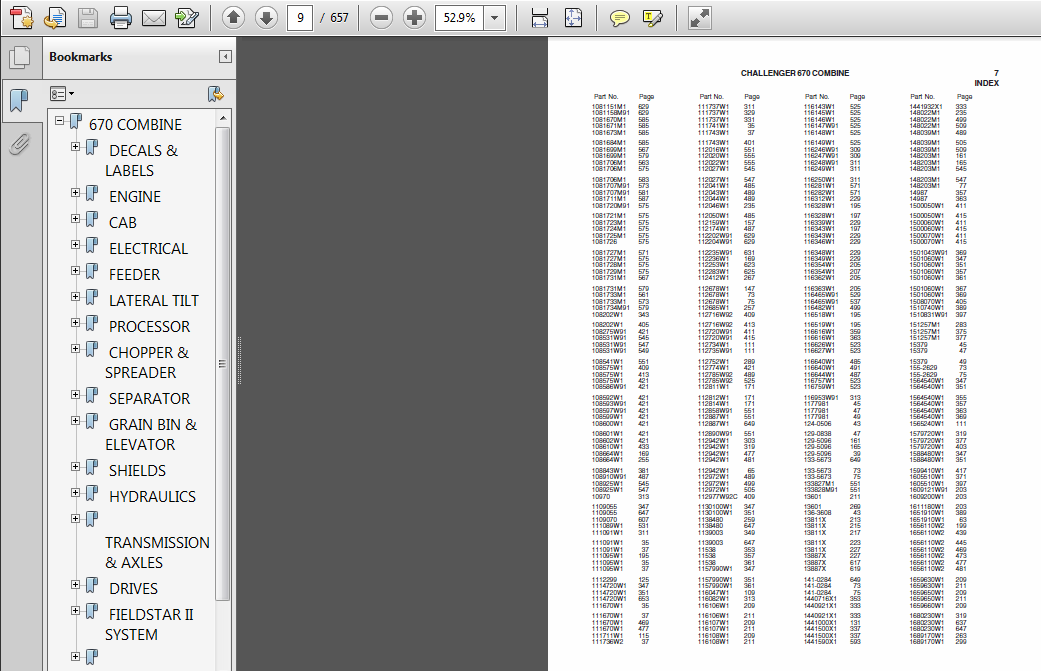Expand the DECALS & LABELS bookmark

tap(76, 147)
